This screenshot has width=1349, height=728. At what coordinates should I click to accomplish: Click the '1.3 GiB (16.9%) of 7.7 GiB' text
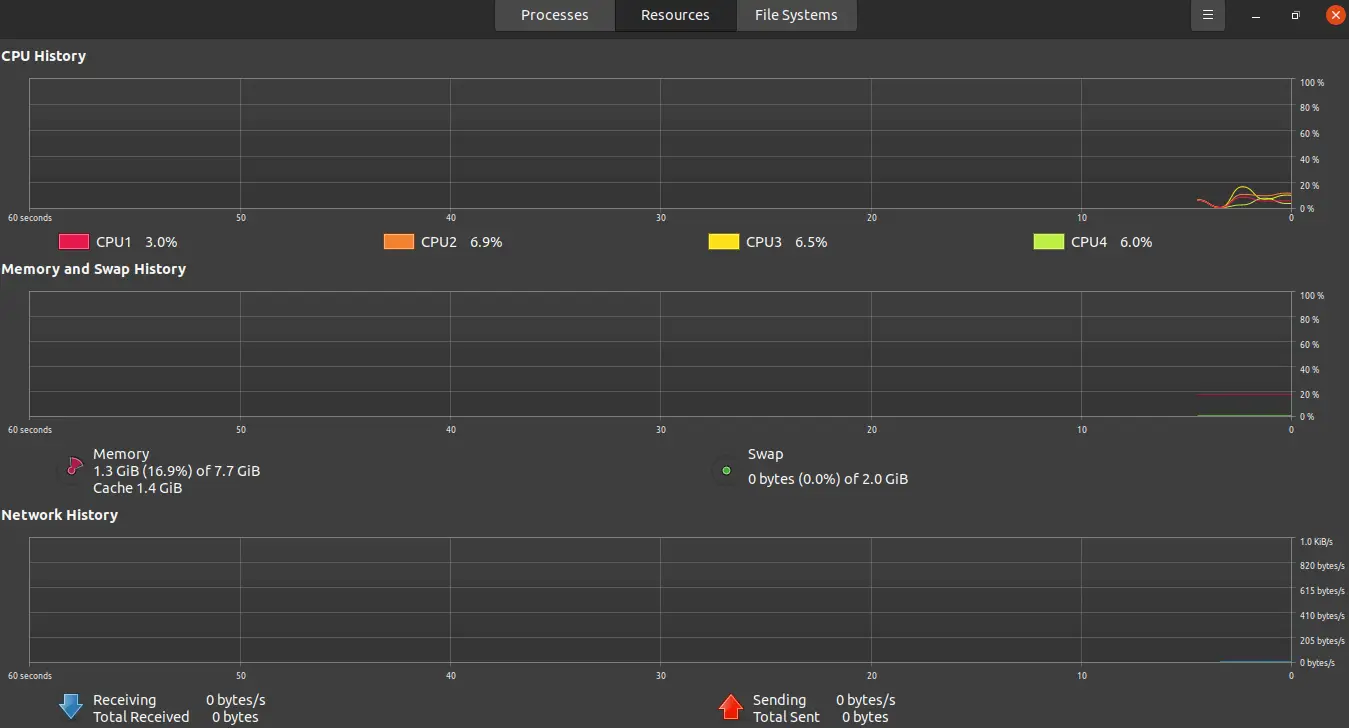click(x=177, y=471)
